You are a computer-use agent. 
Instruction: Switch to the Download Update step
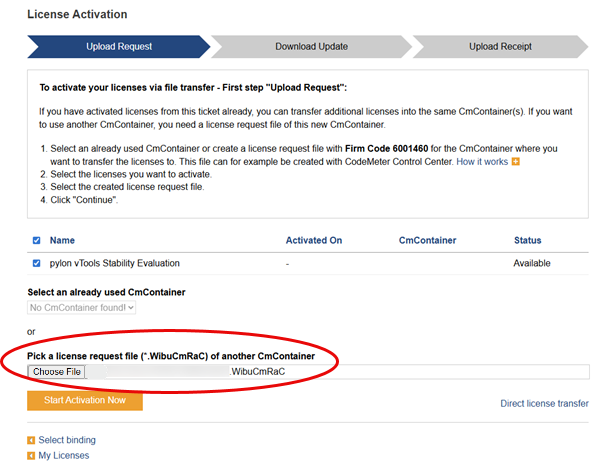click(311, 47)
